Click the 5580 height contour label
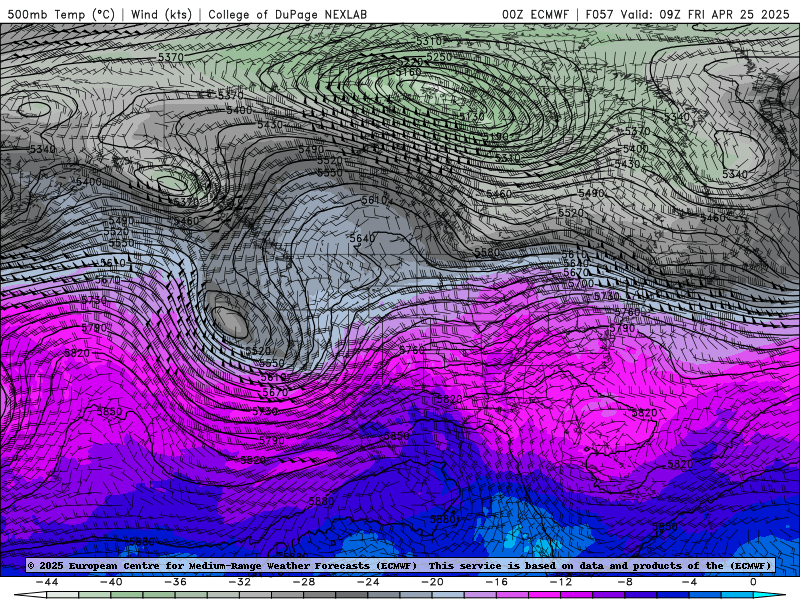 487,252
